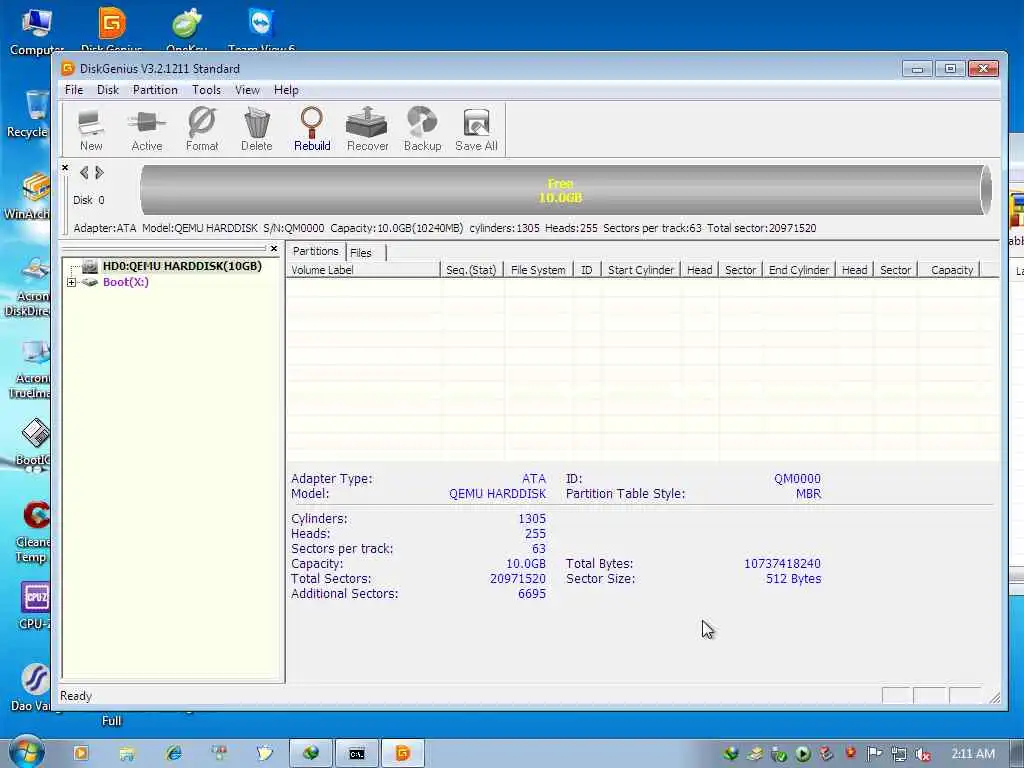Screen dimensions: 1024x768
Task: Expand the Boot(X:) tree node
Action: point(71,282)
